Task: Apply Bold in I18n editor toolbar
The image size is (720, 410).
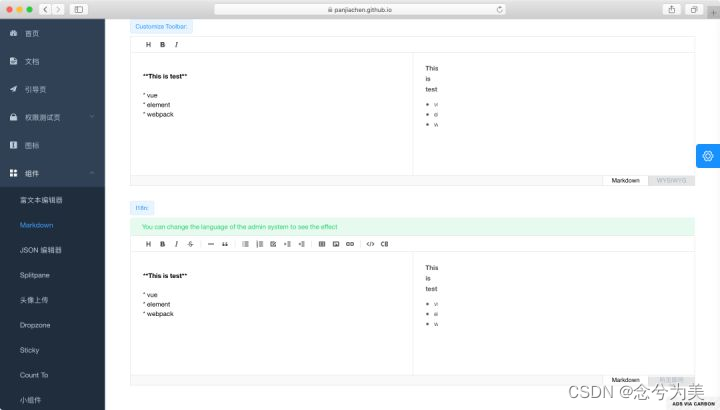Action: [x=162, y=244]
